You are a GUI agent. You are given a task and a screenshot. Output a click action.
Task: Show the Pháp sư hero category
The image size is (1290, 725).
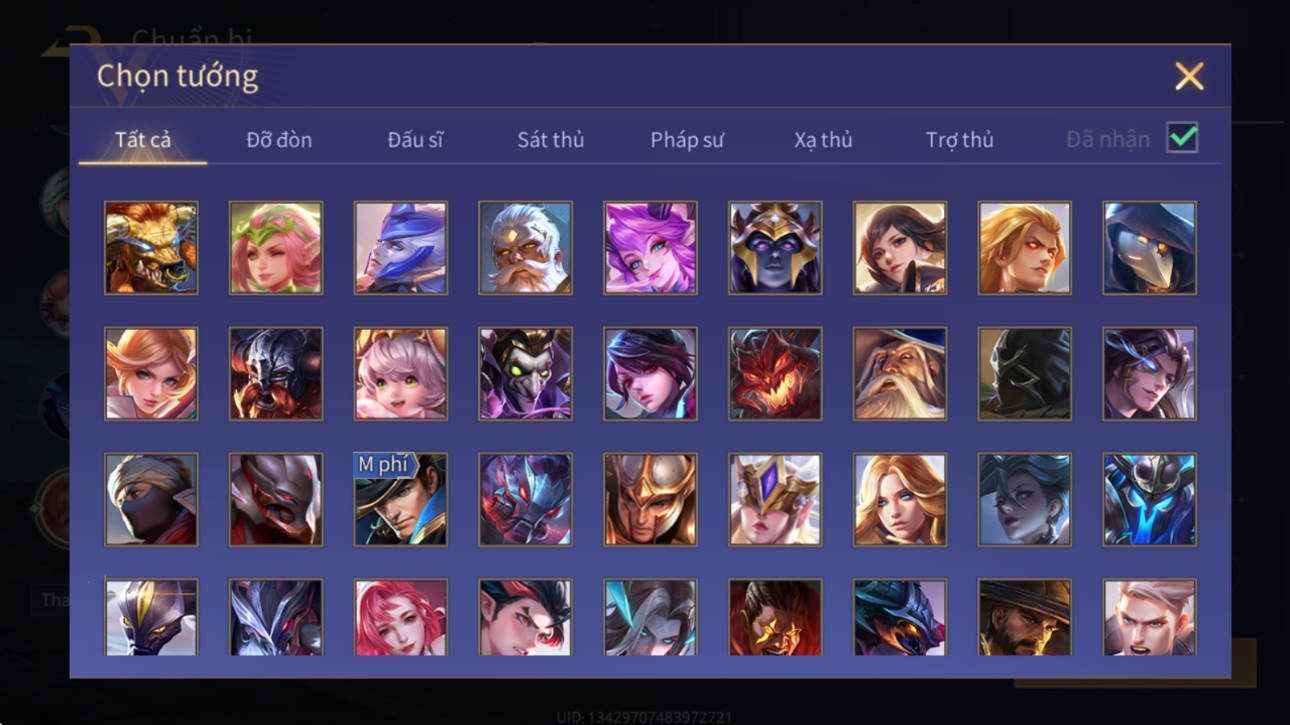pos(687,140)
